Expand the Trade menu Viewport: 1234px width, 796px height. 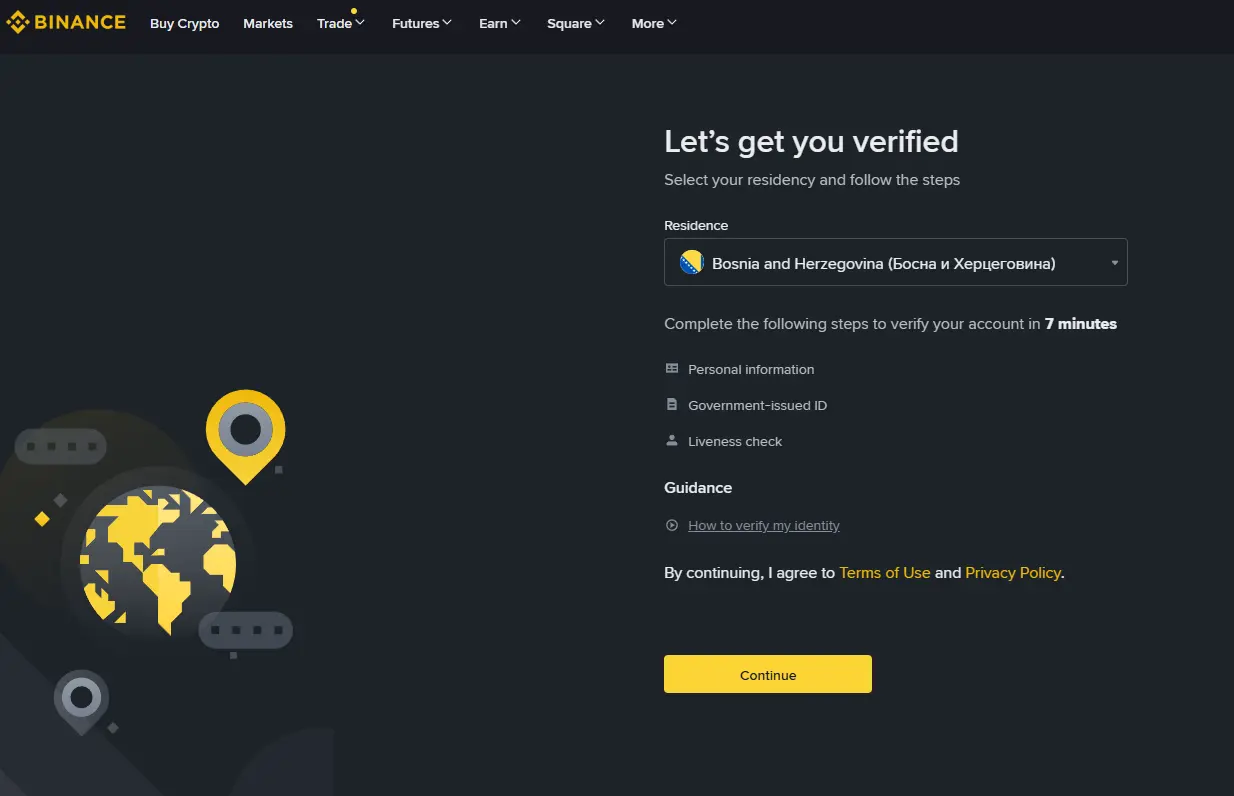tap(340, 23)
